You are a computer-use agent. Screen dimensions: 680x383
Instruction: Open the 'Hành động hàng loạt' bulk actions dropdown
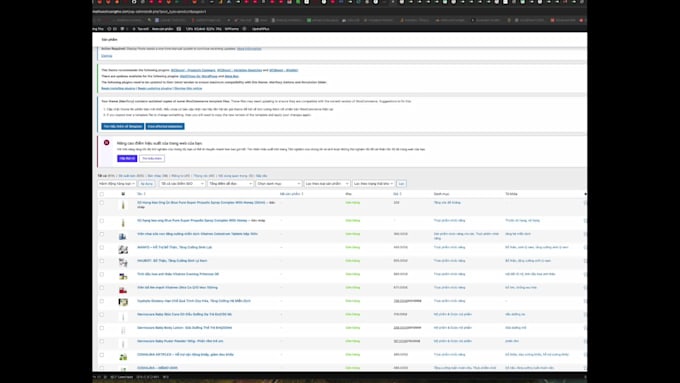pos(117,184)
